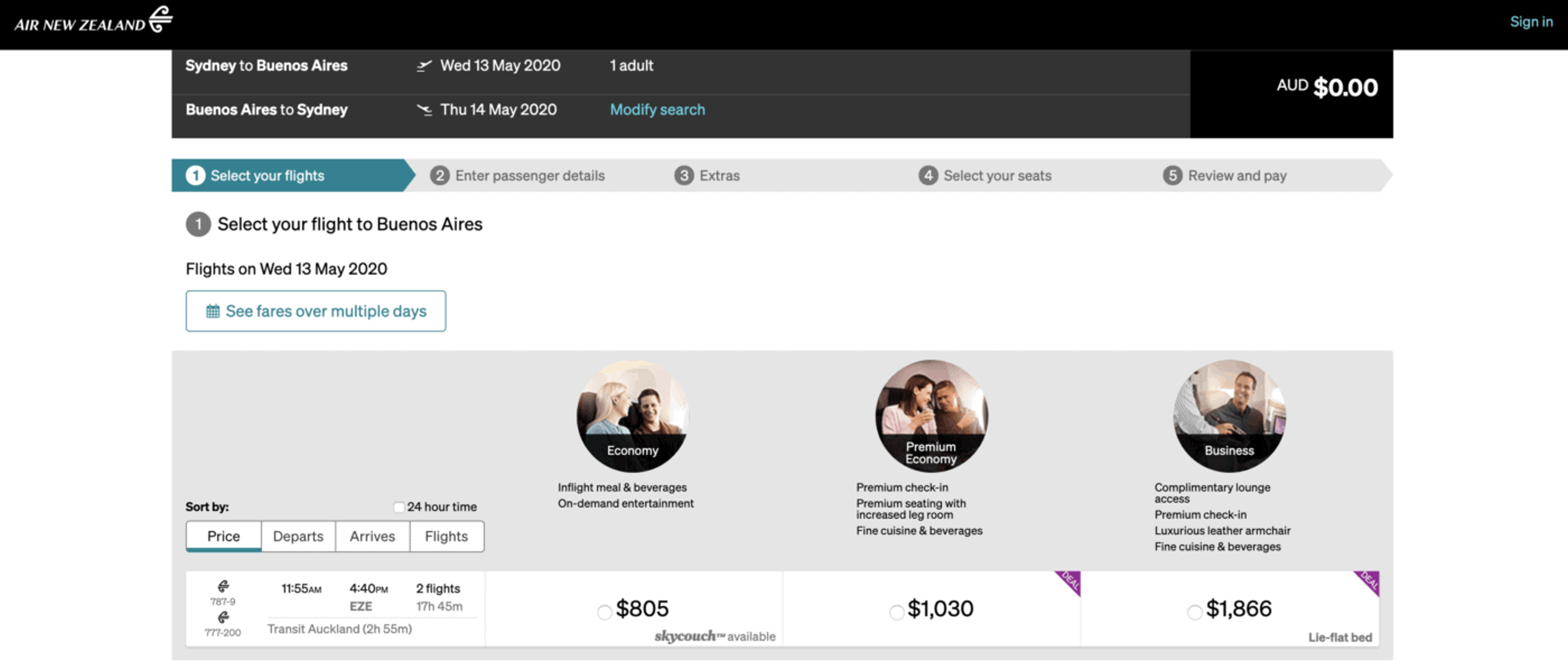
Task: Switch sorting to the Flights tab
Action: [x=446, y=536]
